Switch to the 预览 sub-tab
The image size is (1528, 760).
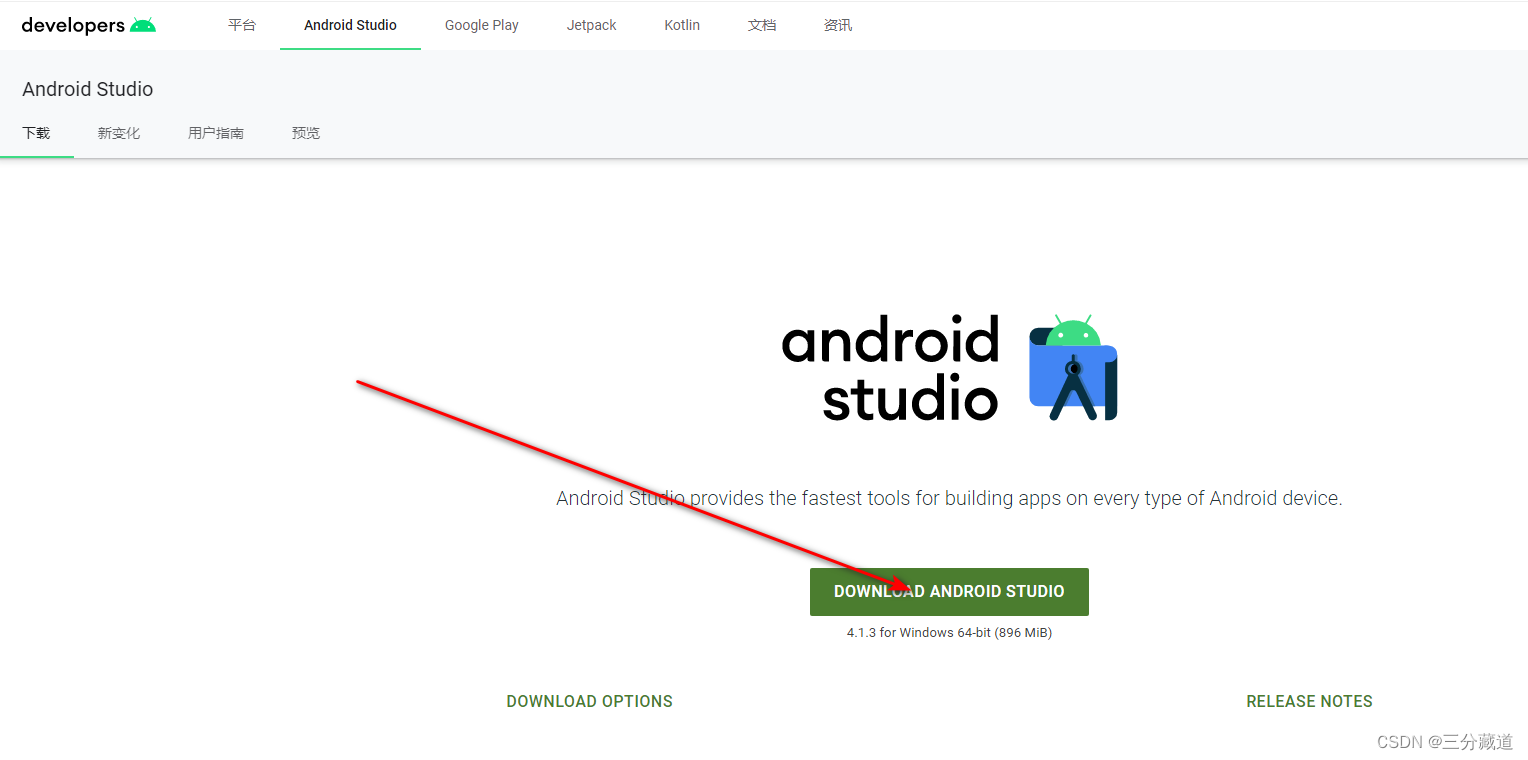306,133
